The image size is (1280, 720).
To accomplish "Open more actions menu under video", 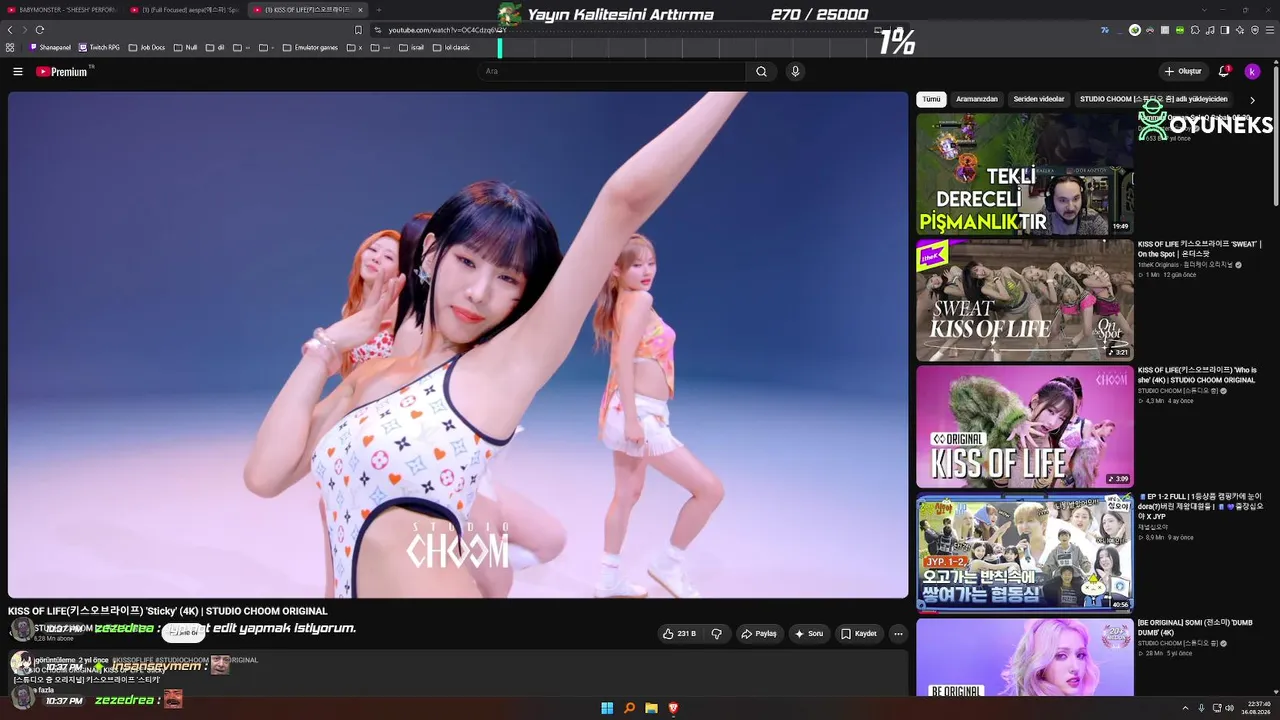I will [x=898, y=633].
